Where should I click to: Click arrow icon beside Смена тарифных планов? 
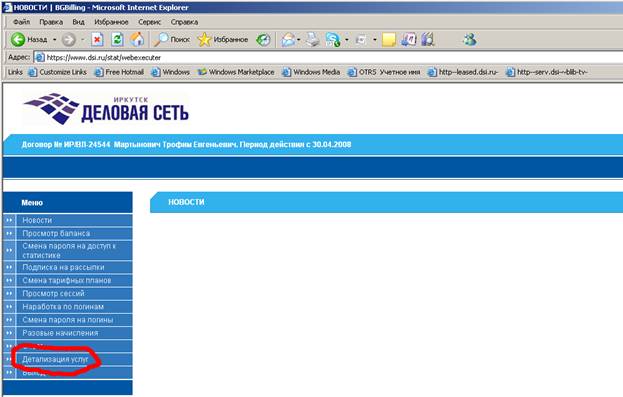click(9, 280)
